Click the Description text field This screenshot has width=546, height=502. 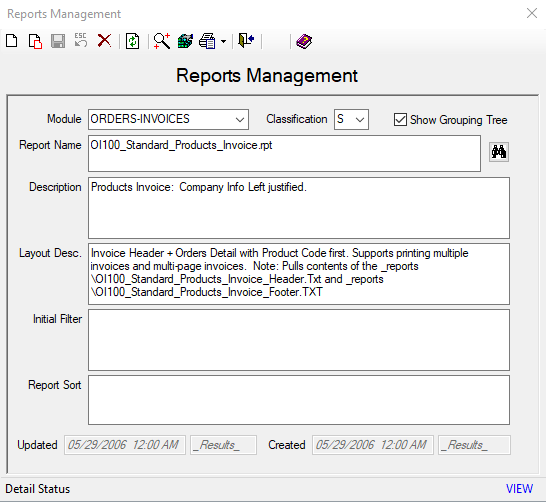(299, 208)
